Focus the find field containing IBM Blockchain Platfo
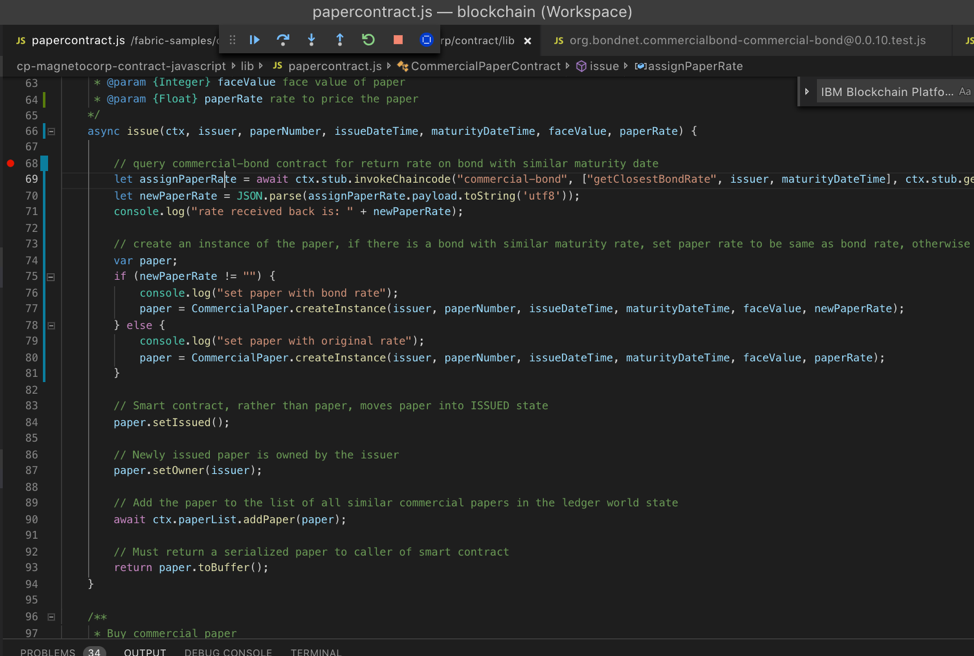This screenshot has width=974, height=656. point(886,92)
